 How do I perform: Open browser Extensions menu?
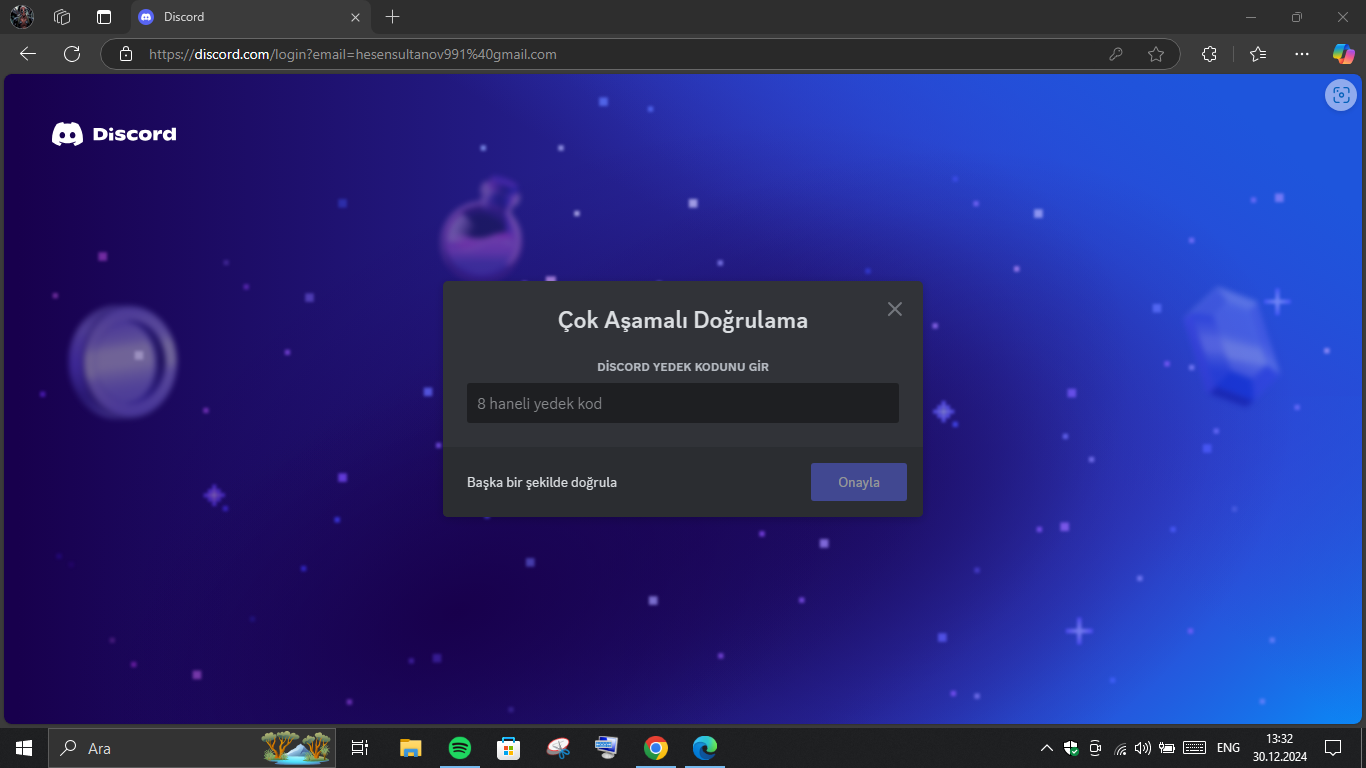(x=1209, y=54)
